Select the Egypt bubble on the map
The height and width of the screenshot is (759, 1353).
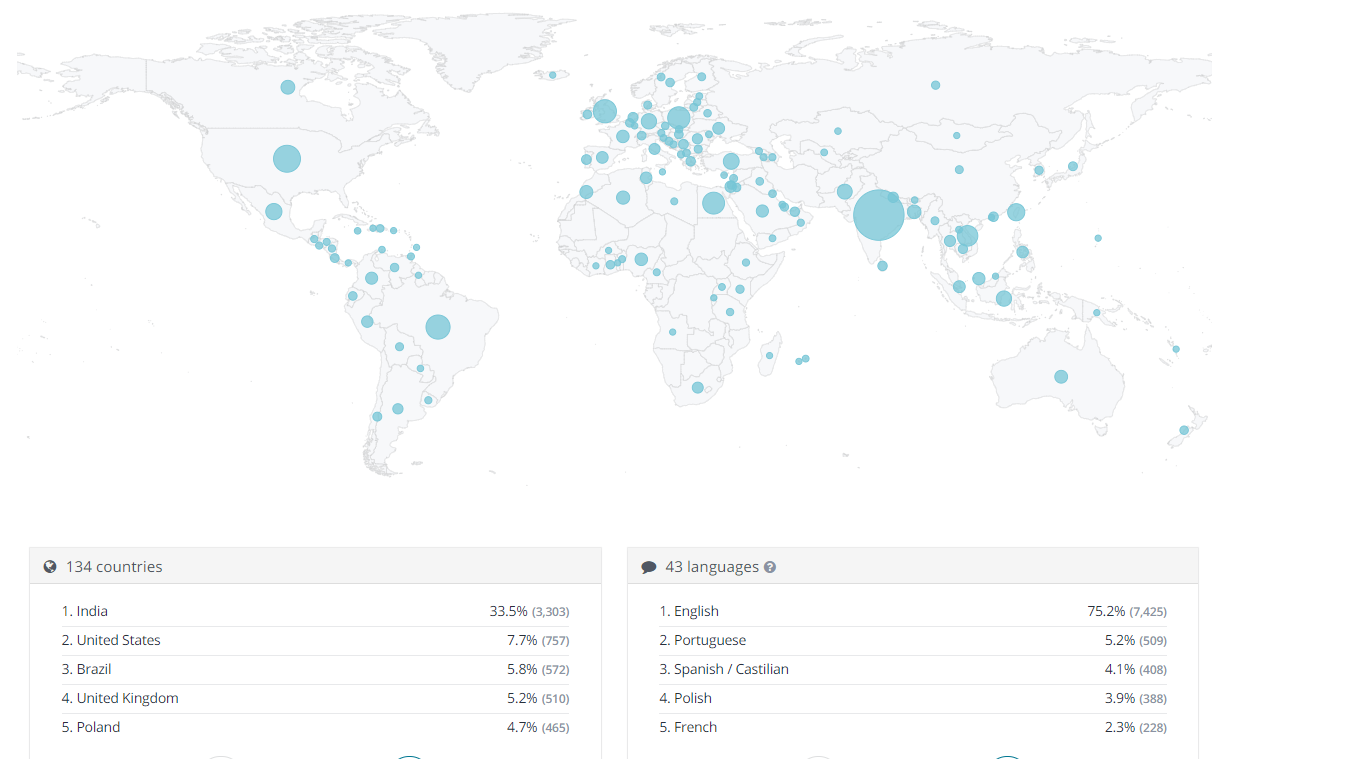point(713,203)
